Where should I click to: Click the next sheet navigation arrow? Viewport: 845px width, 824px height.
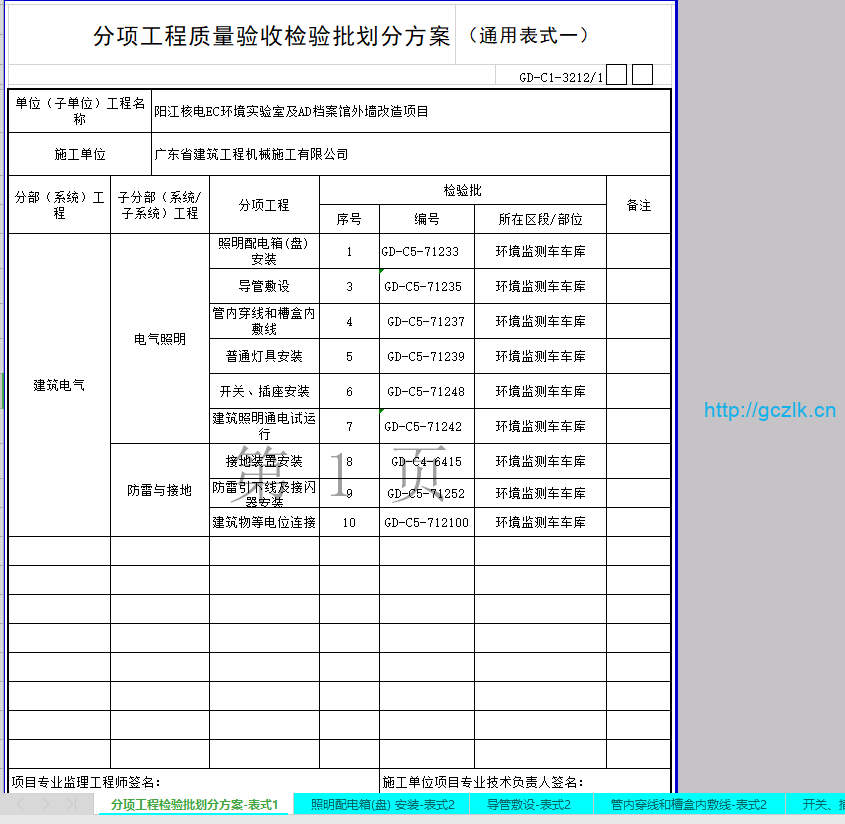tap(46, 804)
